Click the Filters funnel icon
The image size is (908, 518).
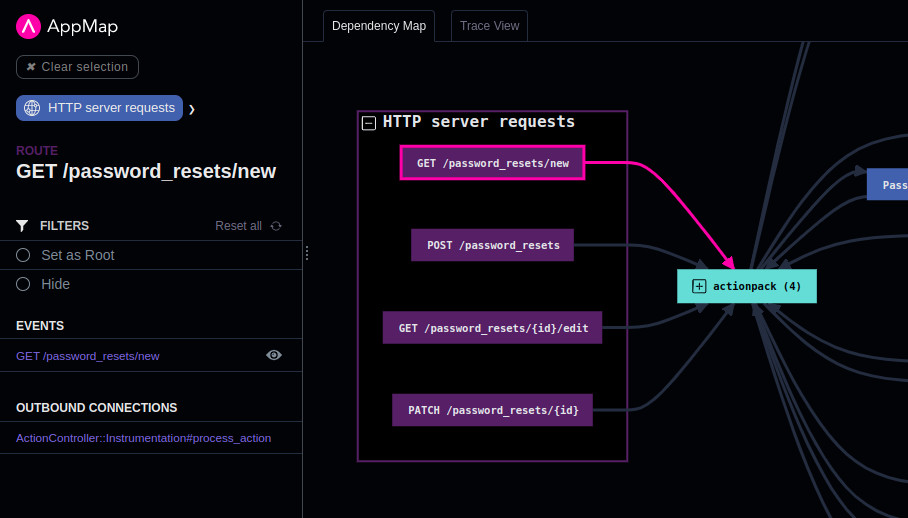coord(22,226)
